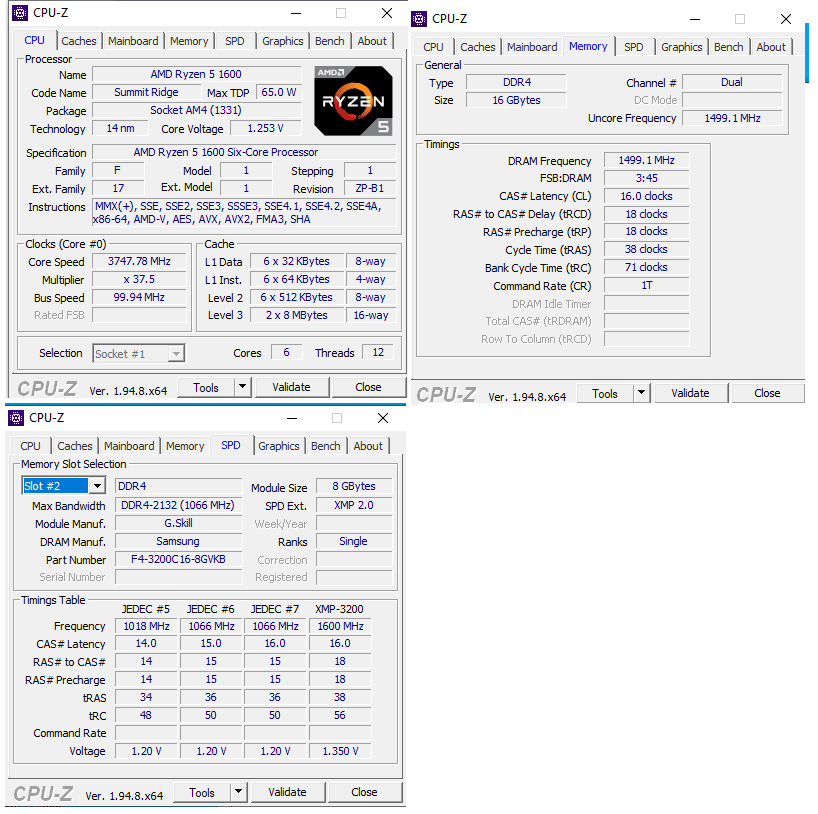Click the AMD Ryzen 5 logo image

[353, 101]
